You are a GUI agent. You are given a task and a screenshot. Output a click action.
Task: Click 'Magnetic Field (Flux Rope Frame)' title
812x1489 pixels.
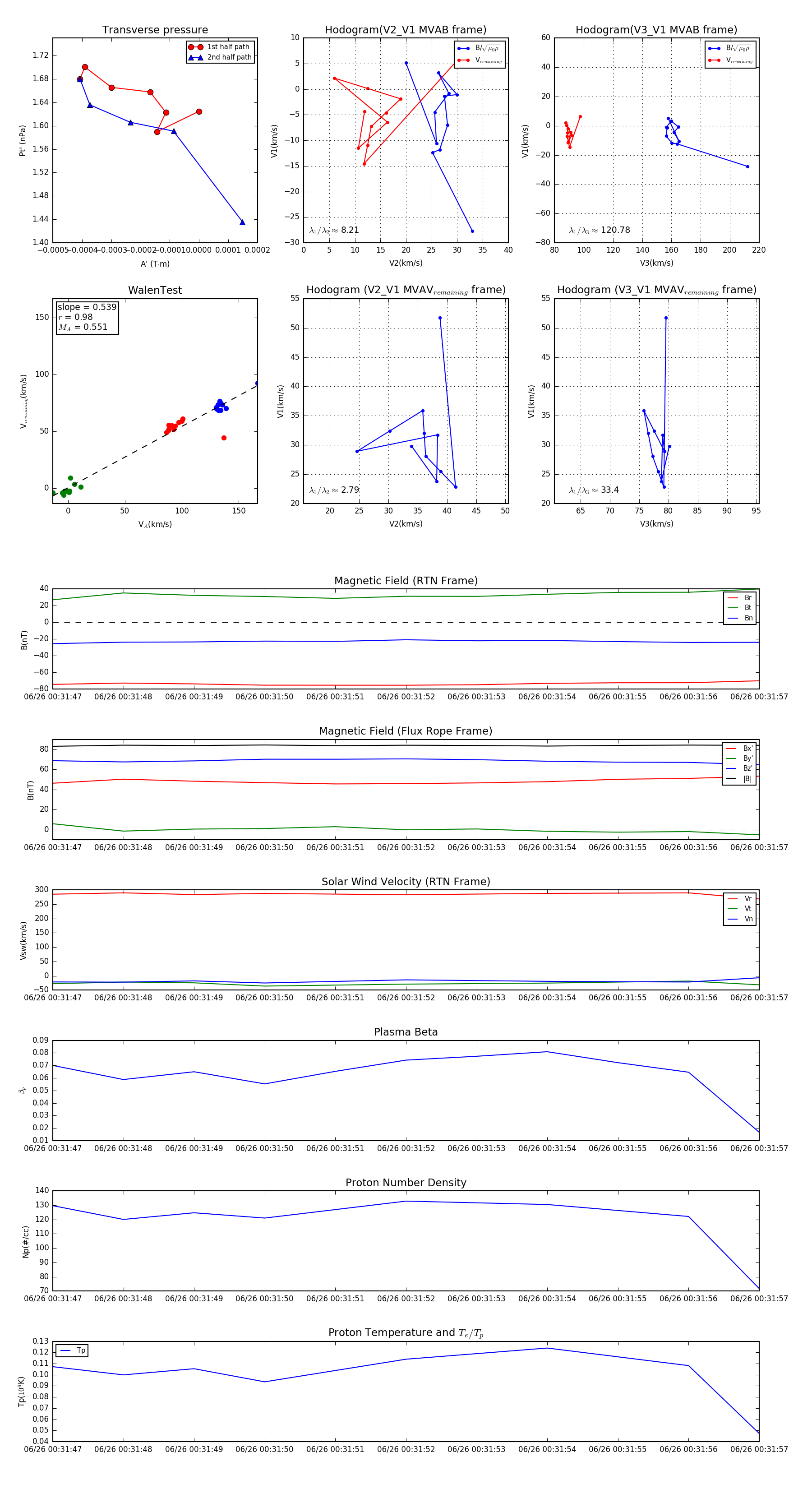pyautogui.click(x=406, y=731)
